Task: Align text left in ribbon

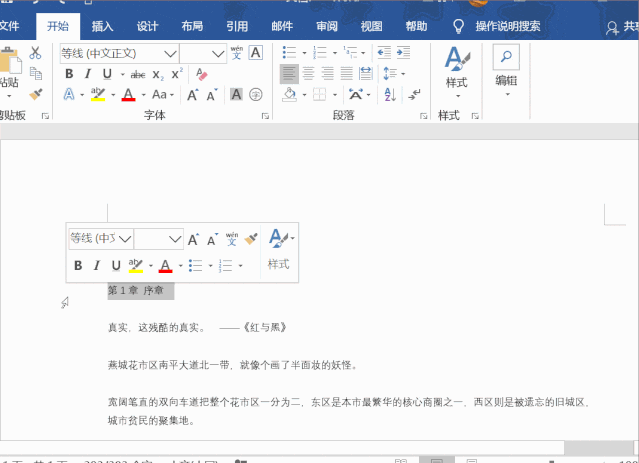Action: coord(289,74)
